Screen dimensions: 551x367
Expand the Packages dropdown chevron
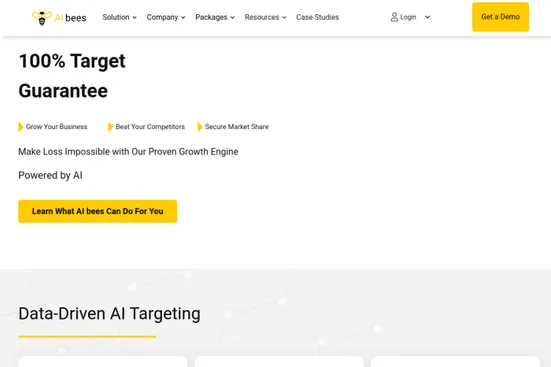point(232,17)
